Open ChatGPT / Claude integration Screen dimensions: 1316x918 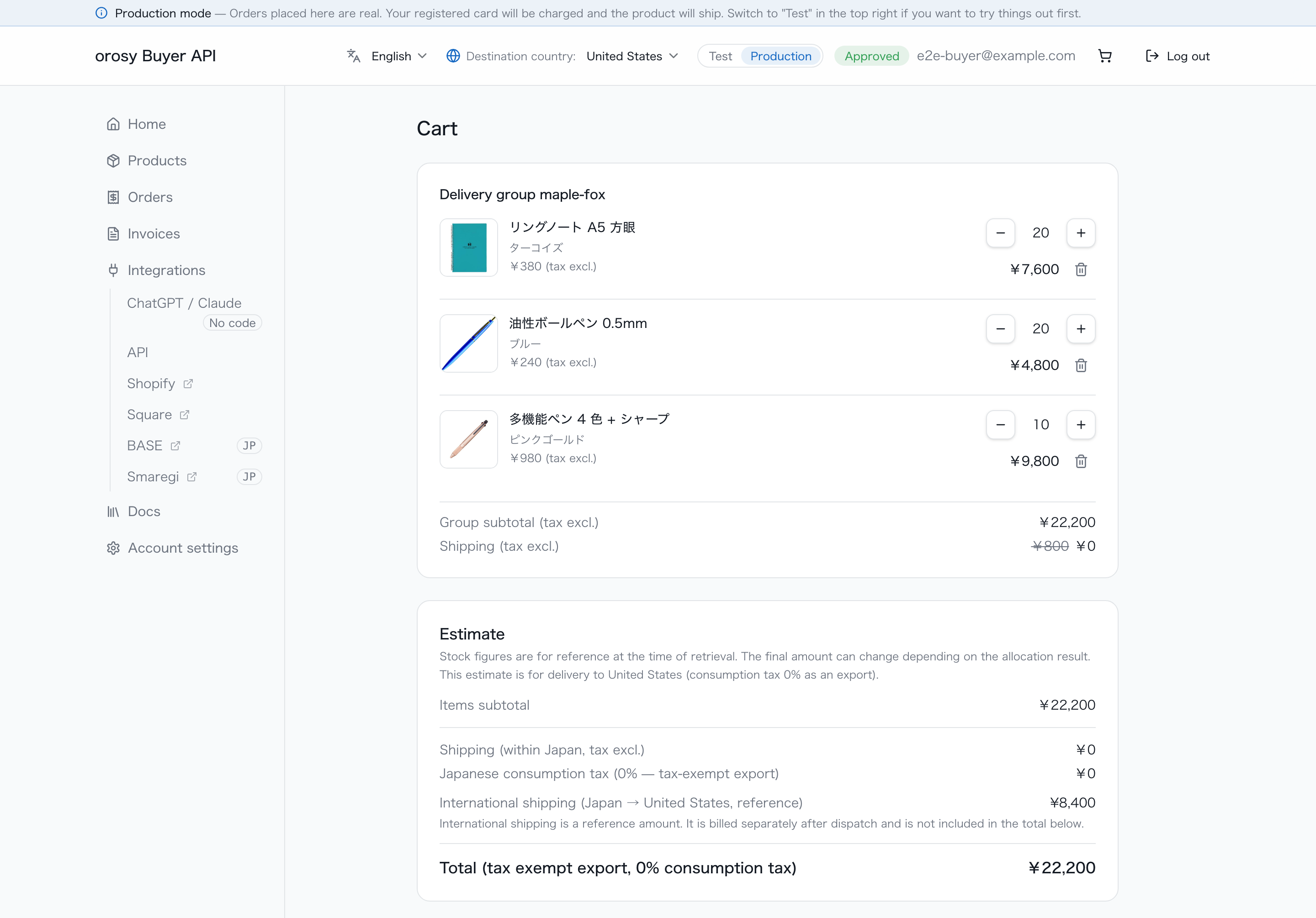184,303
